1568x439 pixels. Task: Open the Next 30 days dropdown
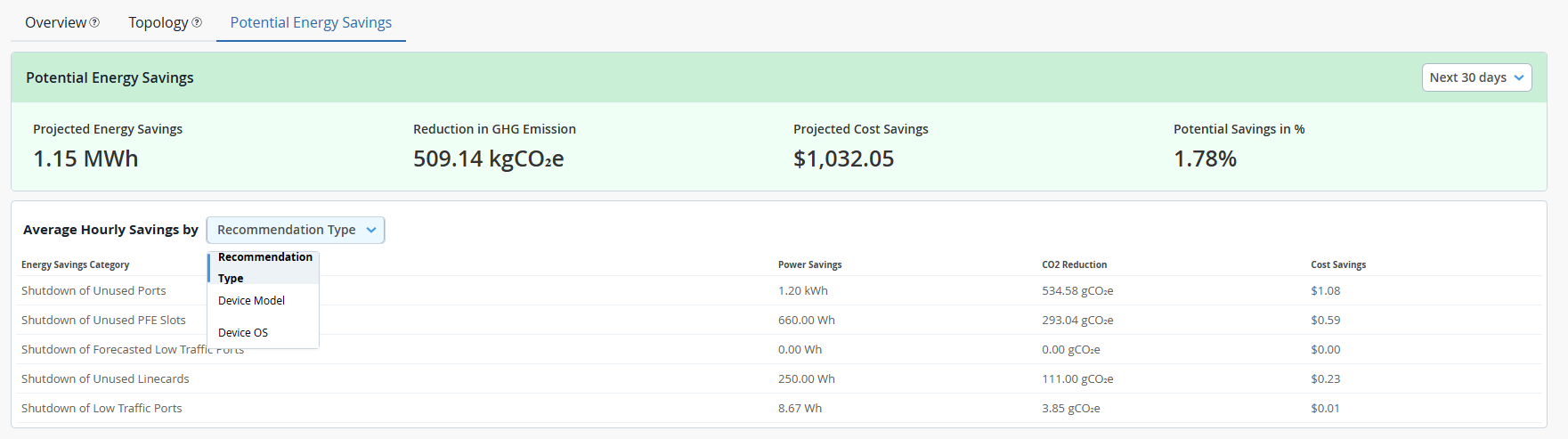[x=1475, y=77]
